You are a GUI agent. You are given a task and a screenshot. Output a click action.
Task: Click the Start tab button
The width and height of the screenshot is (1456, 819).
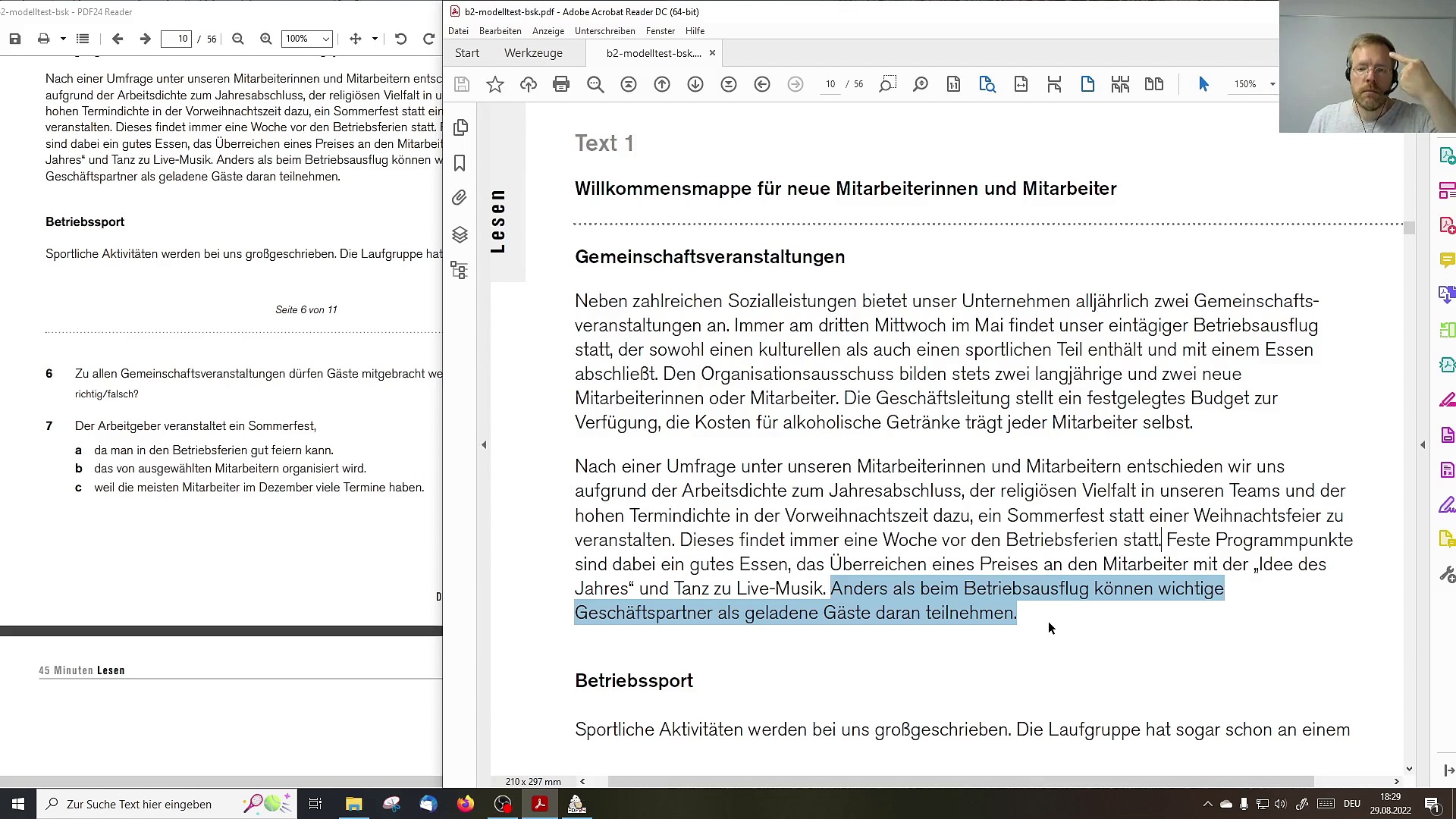pyautogui.click(x=467, y=53)
